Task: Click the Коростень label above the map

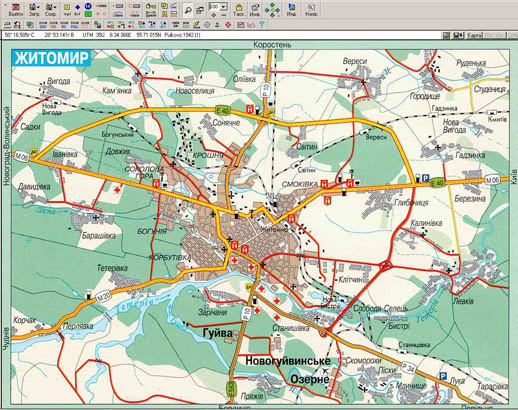Action: (x=272, y=45)
